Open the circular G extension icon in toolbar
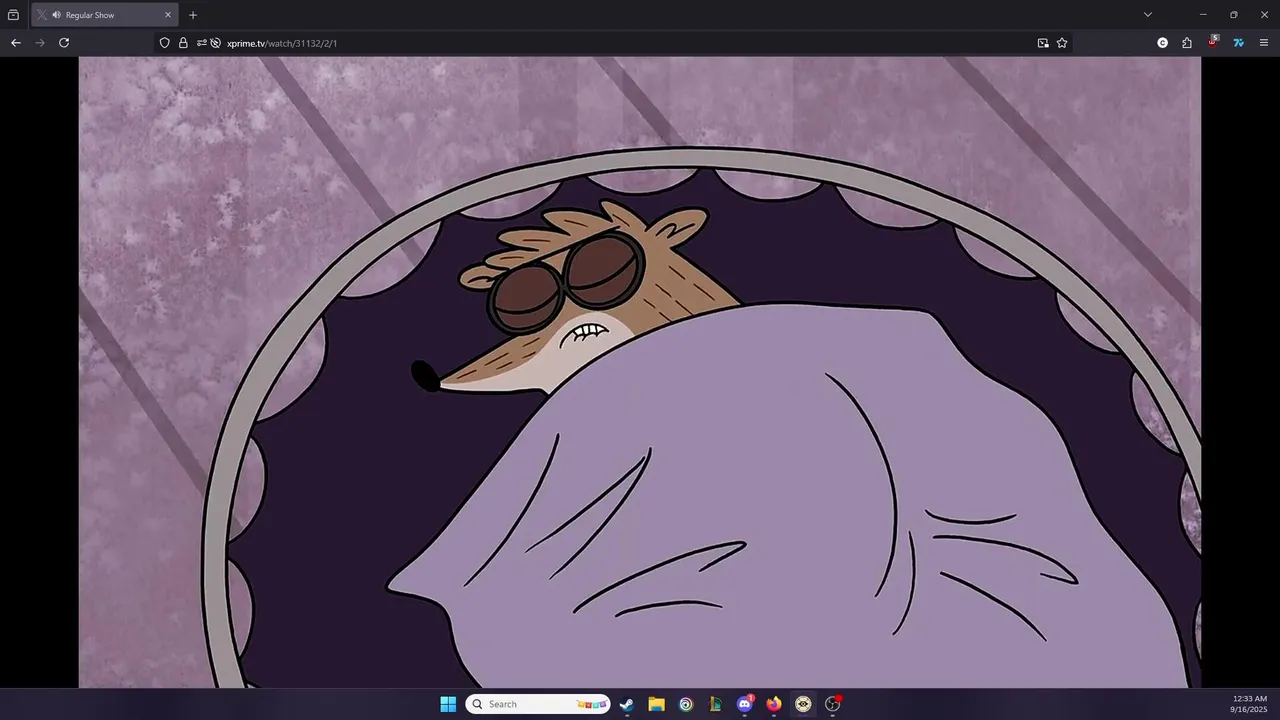Viewport: 1280px width, 720px height. point(1162,43)
